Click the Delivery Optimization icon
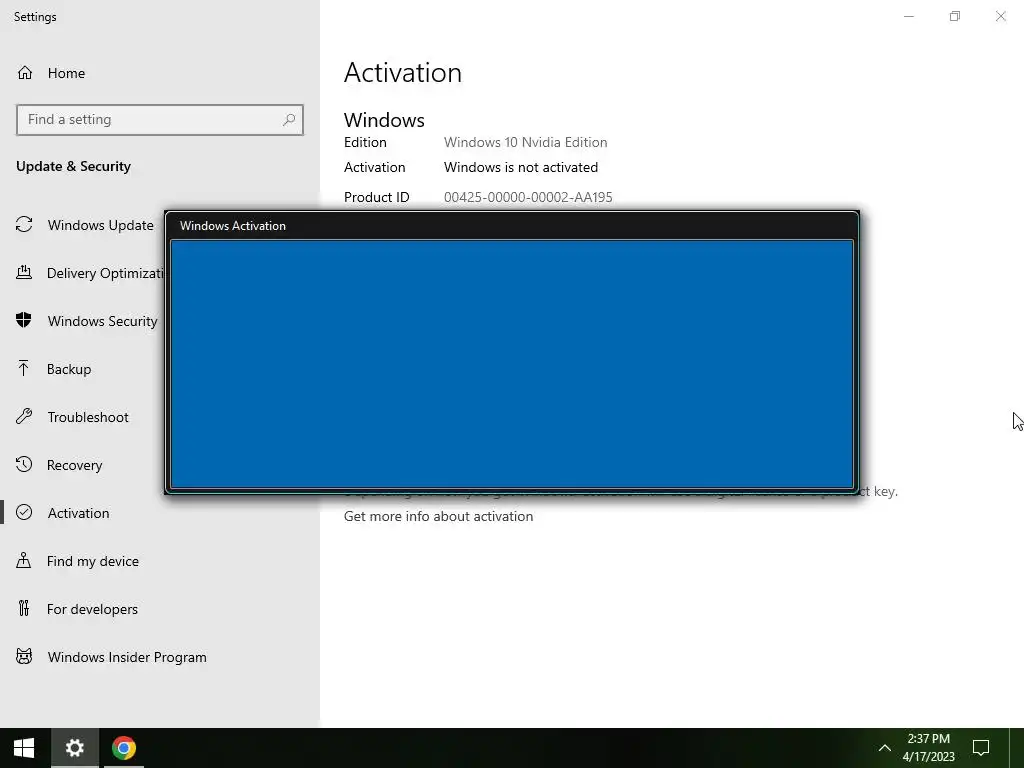1024x768 pixels. click(x=24, y=272)
